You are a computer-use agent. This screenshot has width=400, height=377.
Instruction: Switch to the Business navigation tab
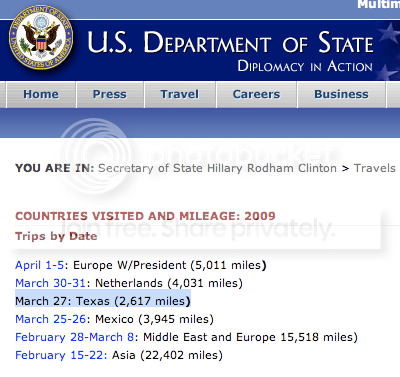coord(341,94)
